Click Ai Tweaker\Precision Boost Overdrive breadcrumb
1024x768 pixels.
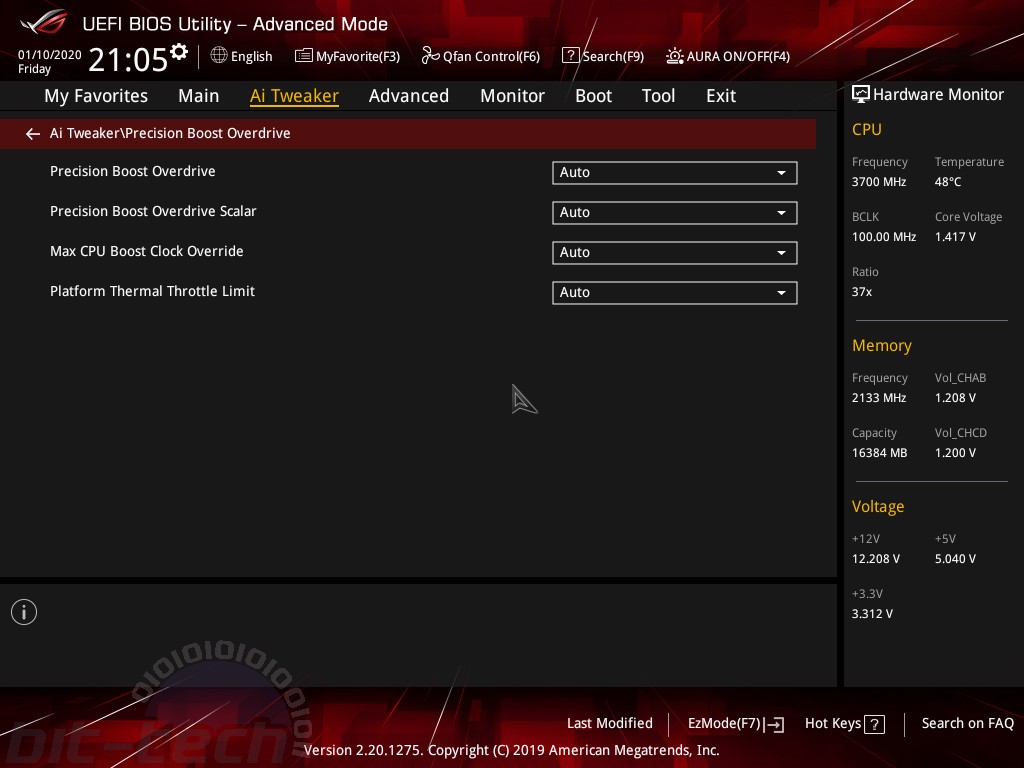[x=170, y=133]
